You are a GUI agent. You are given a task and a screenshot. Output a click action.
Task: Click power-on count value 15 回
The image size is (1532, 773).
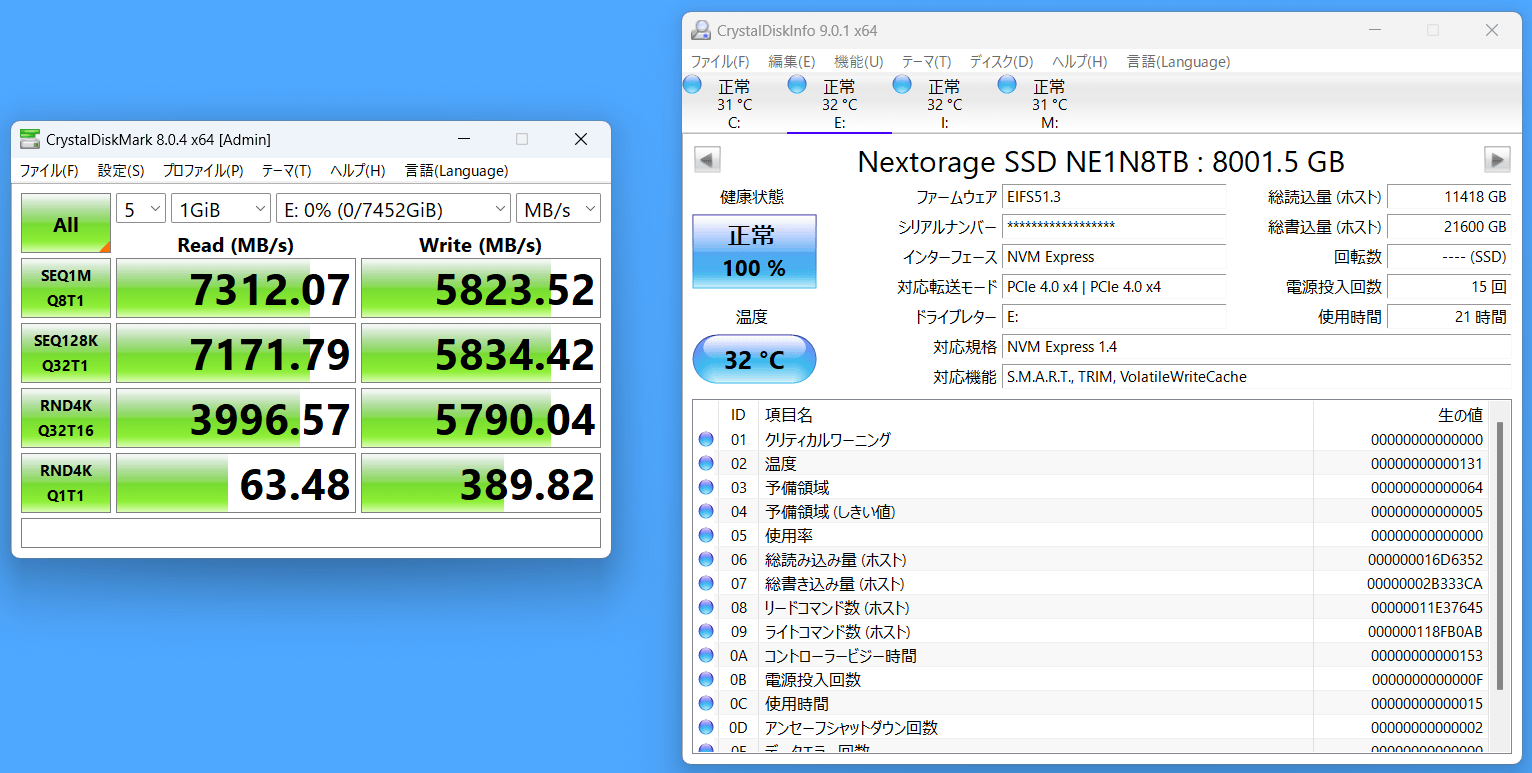1449,287
